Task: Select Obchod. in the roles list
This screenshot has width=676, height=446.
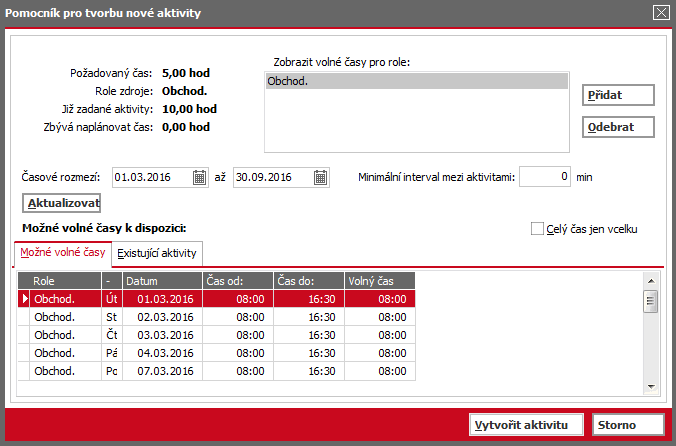Action: [416, 81]
